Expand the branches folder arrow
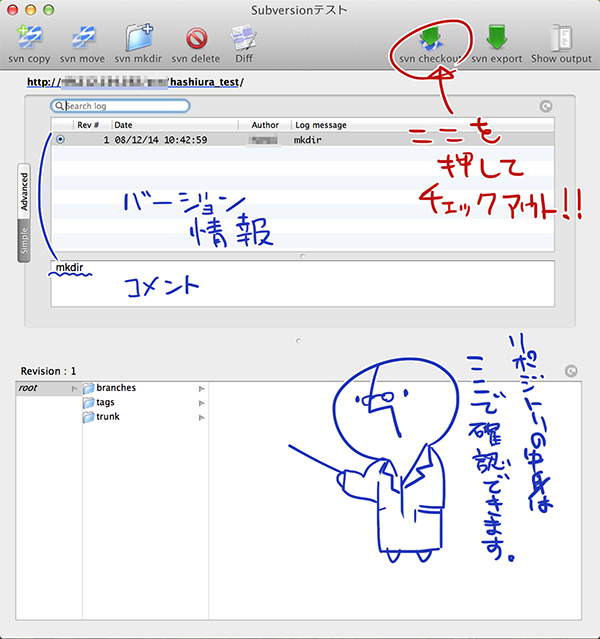Screen dimensions: 600x639 tap(202, 388)
